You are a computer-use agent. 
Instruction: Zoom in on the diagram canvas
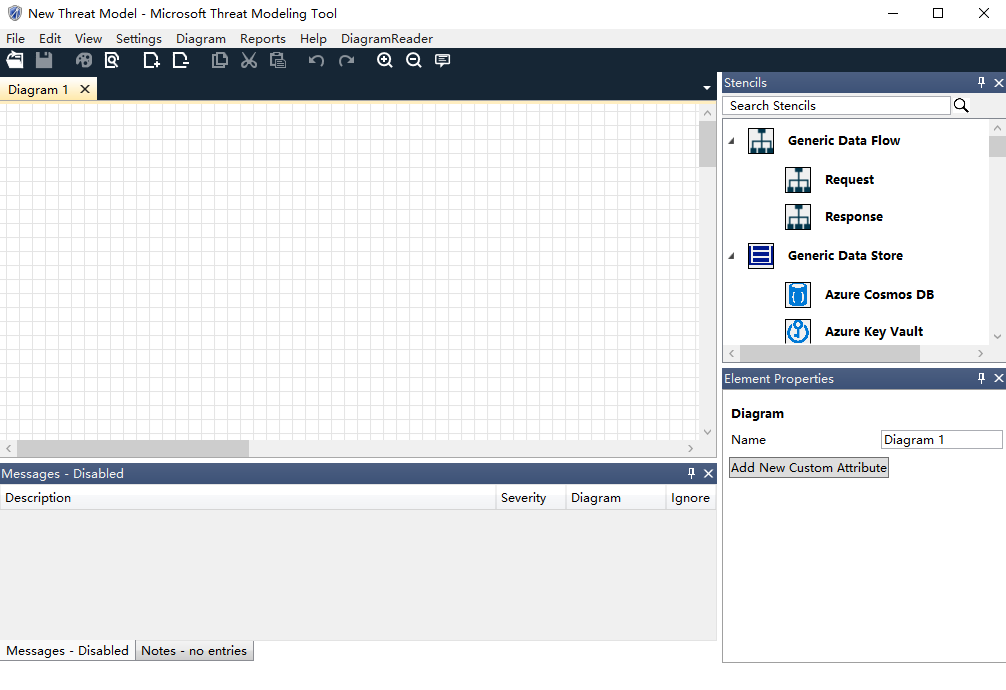[384, 61]
